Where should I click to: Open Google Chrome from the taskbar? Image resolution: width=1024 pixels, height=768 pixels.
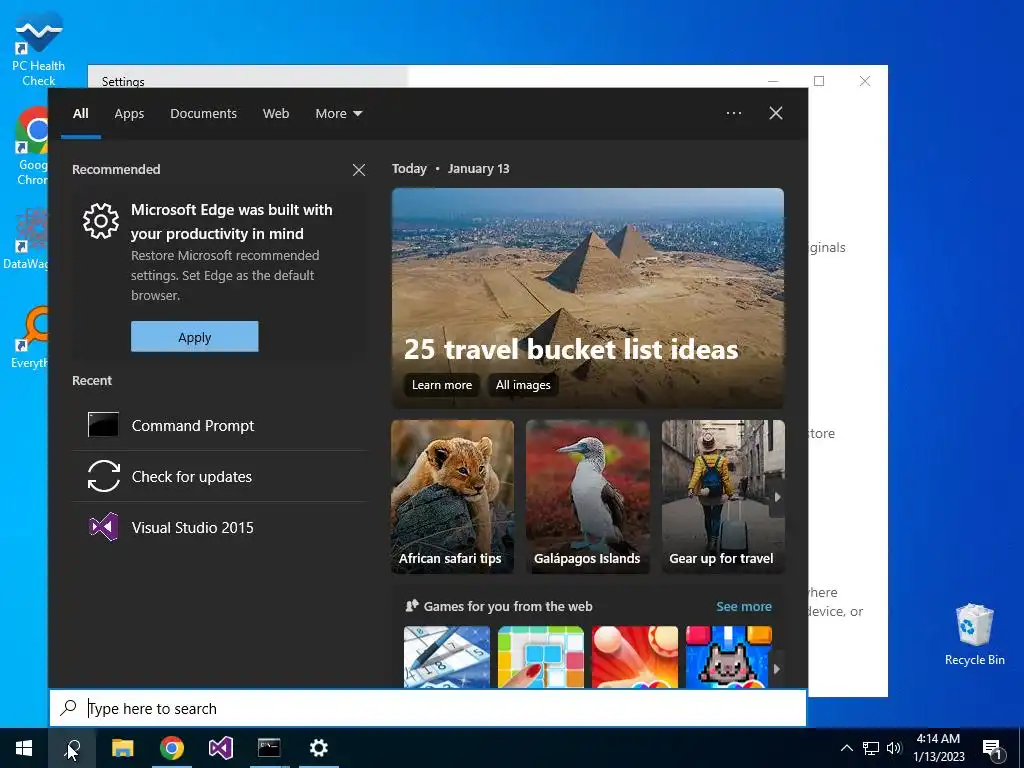172,748
